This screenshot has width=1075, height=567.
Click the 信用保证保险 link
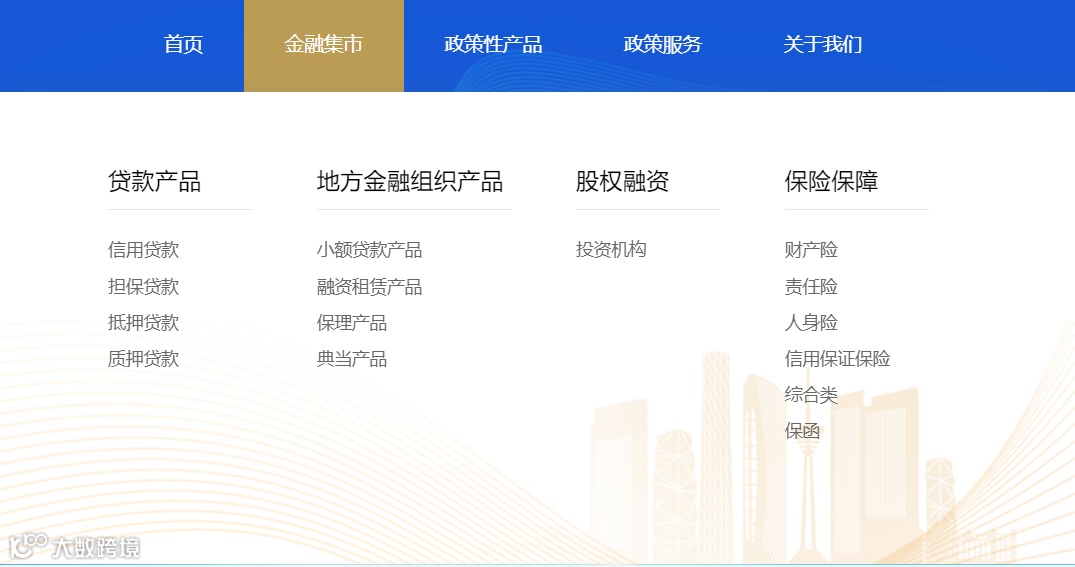[838, 359]
